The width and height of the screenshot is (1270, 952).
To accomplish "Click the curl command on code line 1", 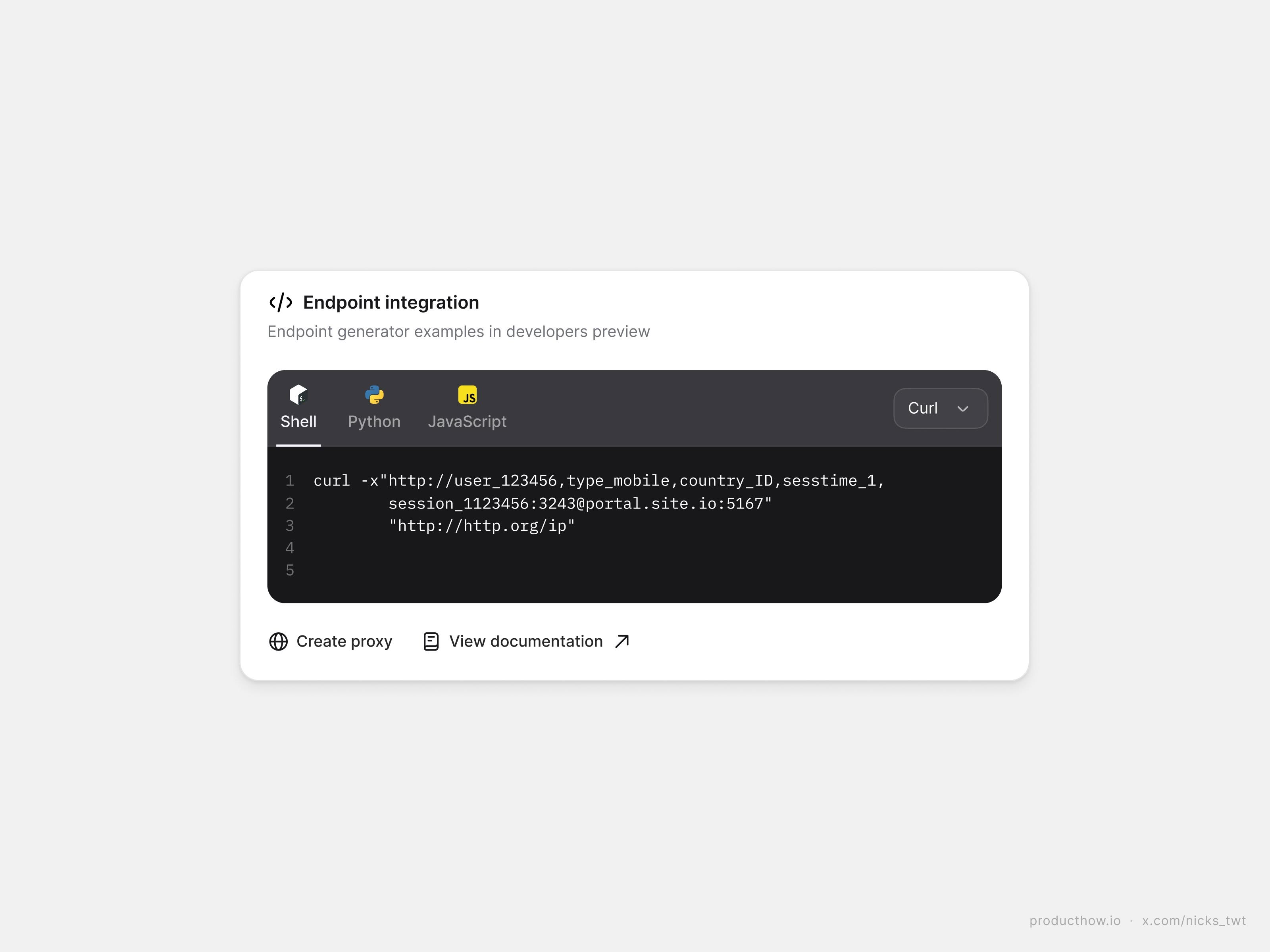I will [x=599, y=481].
